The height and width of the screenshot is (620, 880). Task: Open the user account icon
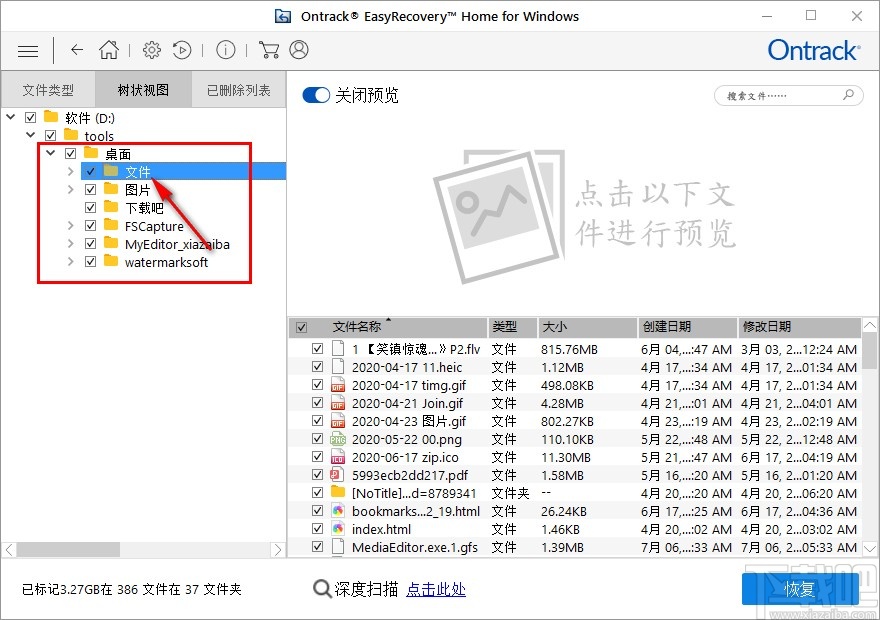tap(297, 49)
